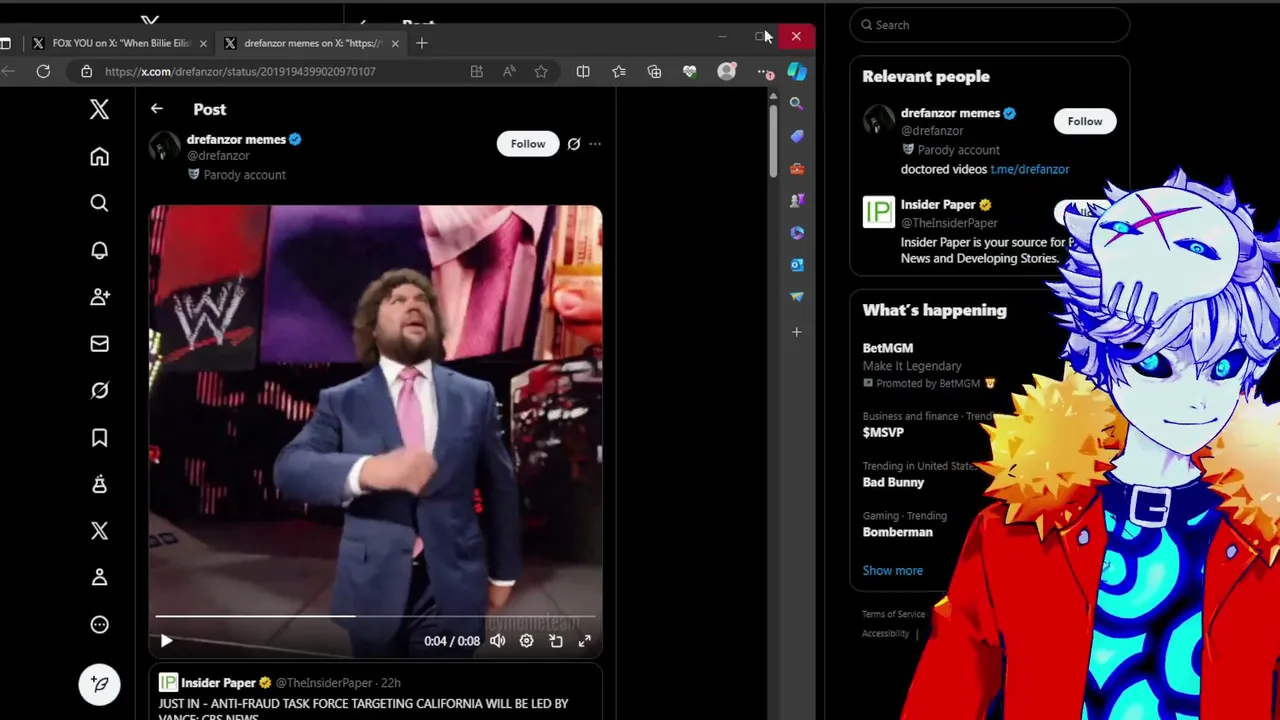Click the Search field in background window
The image size is (1280, 720).
tap(990, 25)
